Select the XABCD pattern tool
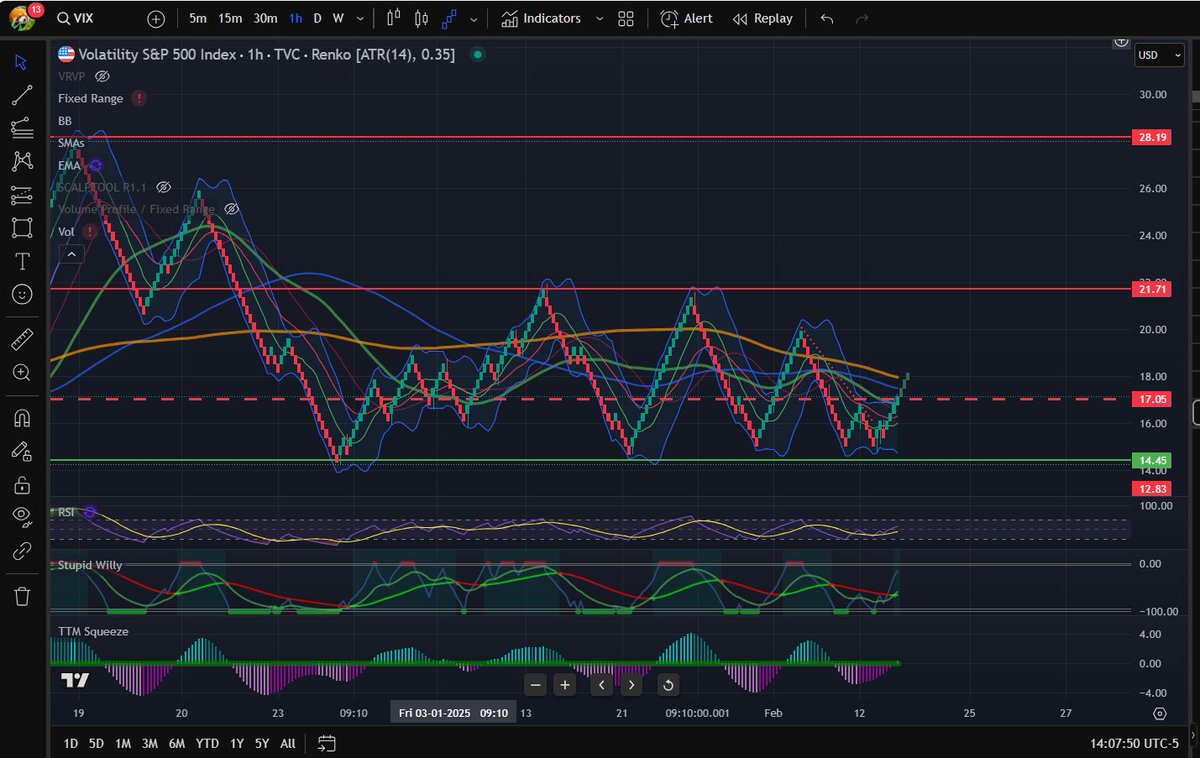 click(22, 161)
